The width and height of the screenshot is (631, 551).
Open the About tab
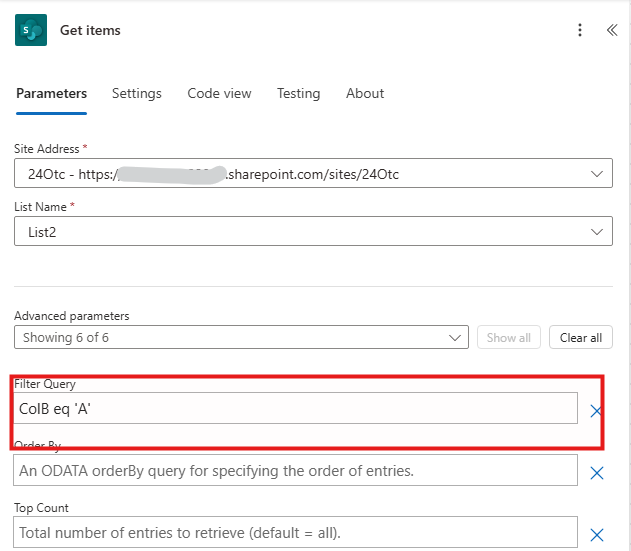pos(365,93)
